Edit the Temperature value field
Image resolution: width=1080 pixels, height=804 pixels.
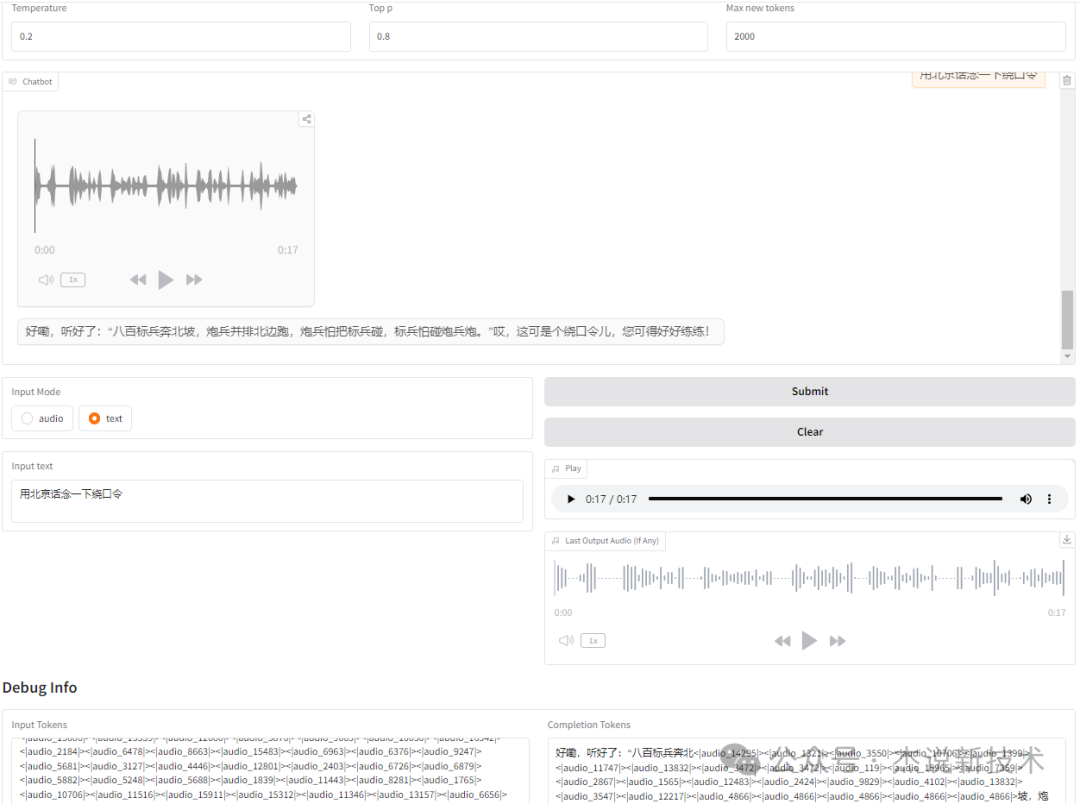[x=181, y=37]
